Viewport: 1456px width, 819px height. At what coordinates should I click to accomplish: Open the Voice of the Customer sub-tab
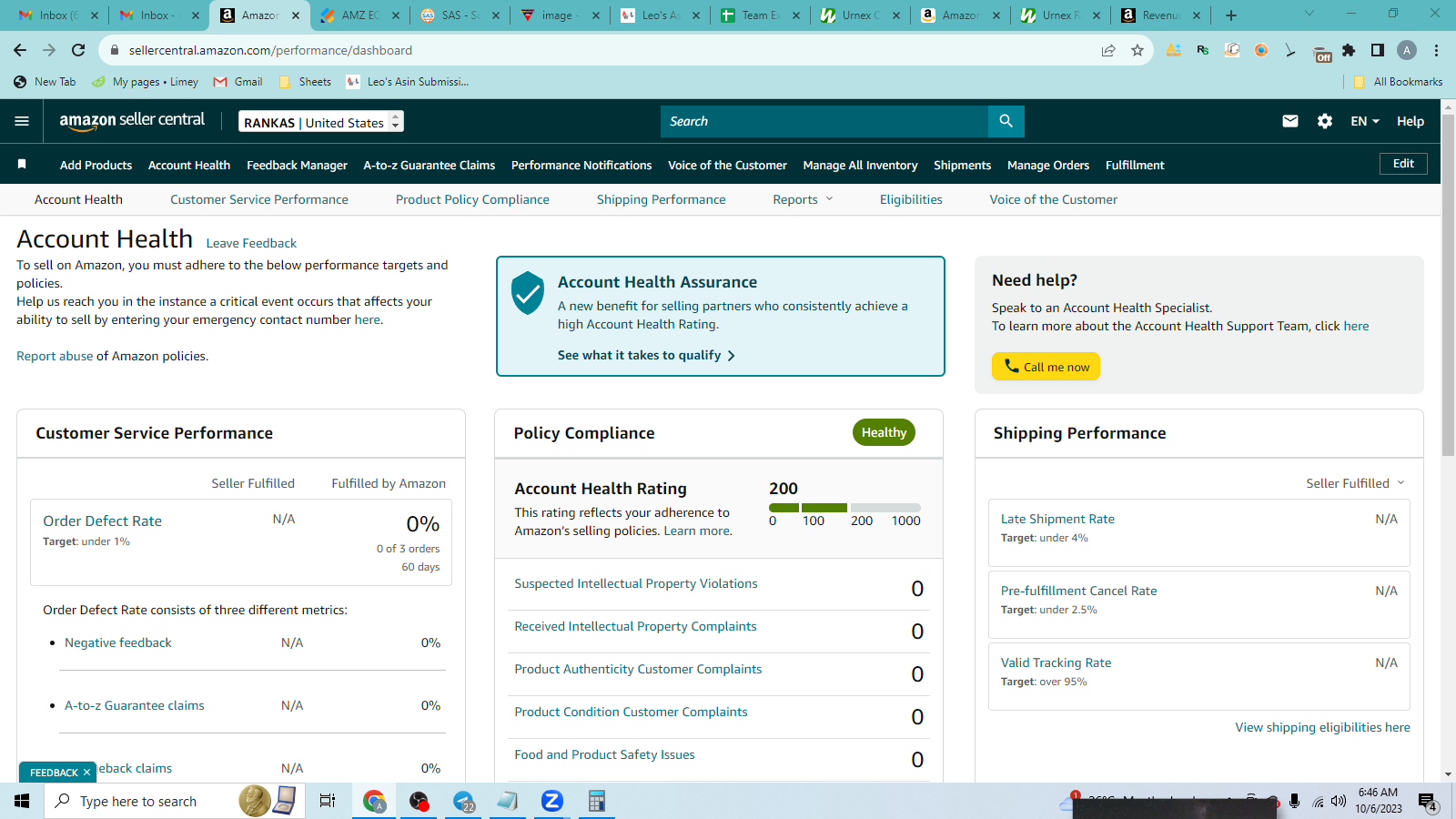click(x=1054, y=199)
